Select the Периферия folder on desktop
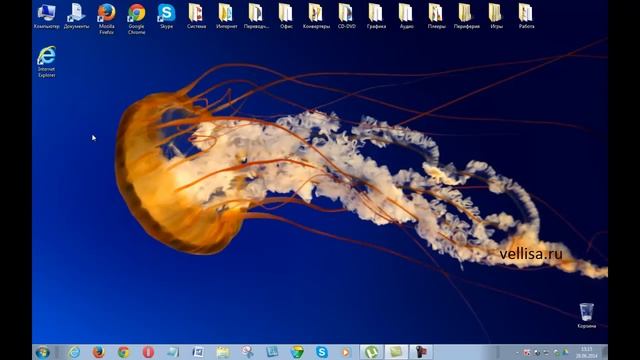The height and width of the screenshot is (360, 640). pyautogui.click(x=467, y=16)
